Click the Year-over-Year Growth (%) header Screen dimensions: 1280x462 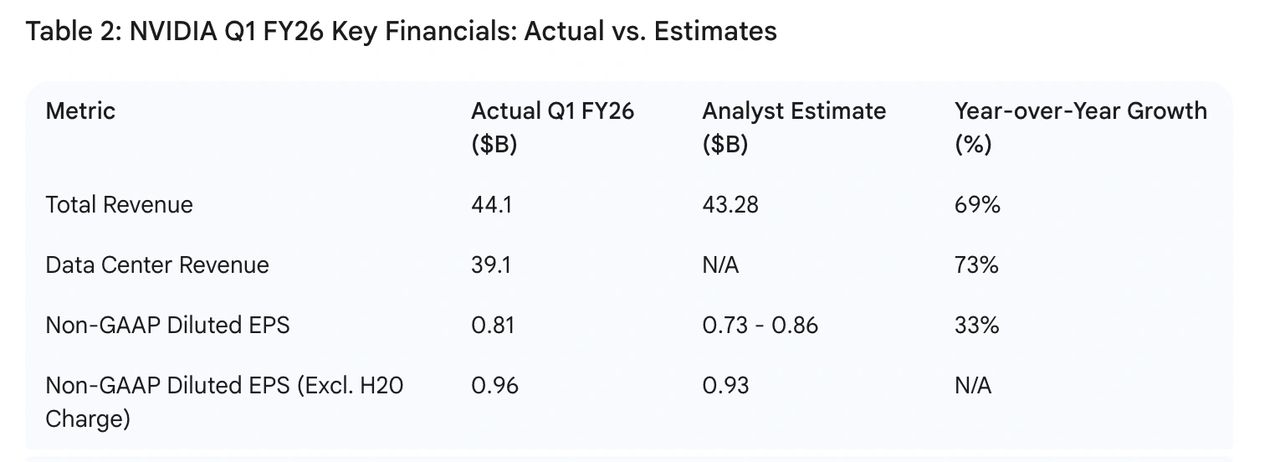pyautogui.click(x=1080, y=127)
